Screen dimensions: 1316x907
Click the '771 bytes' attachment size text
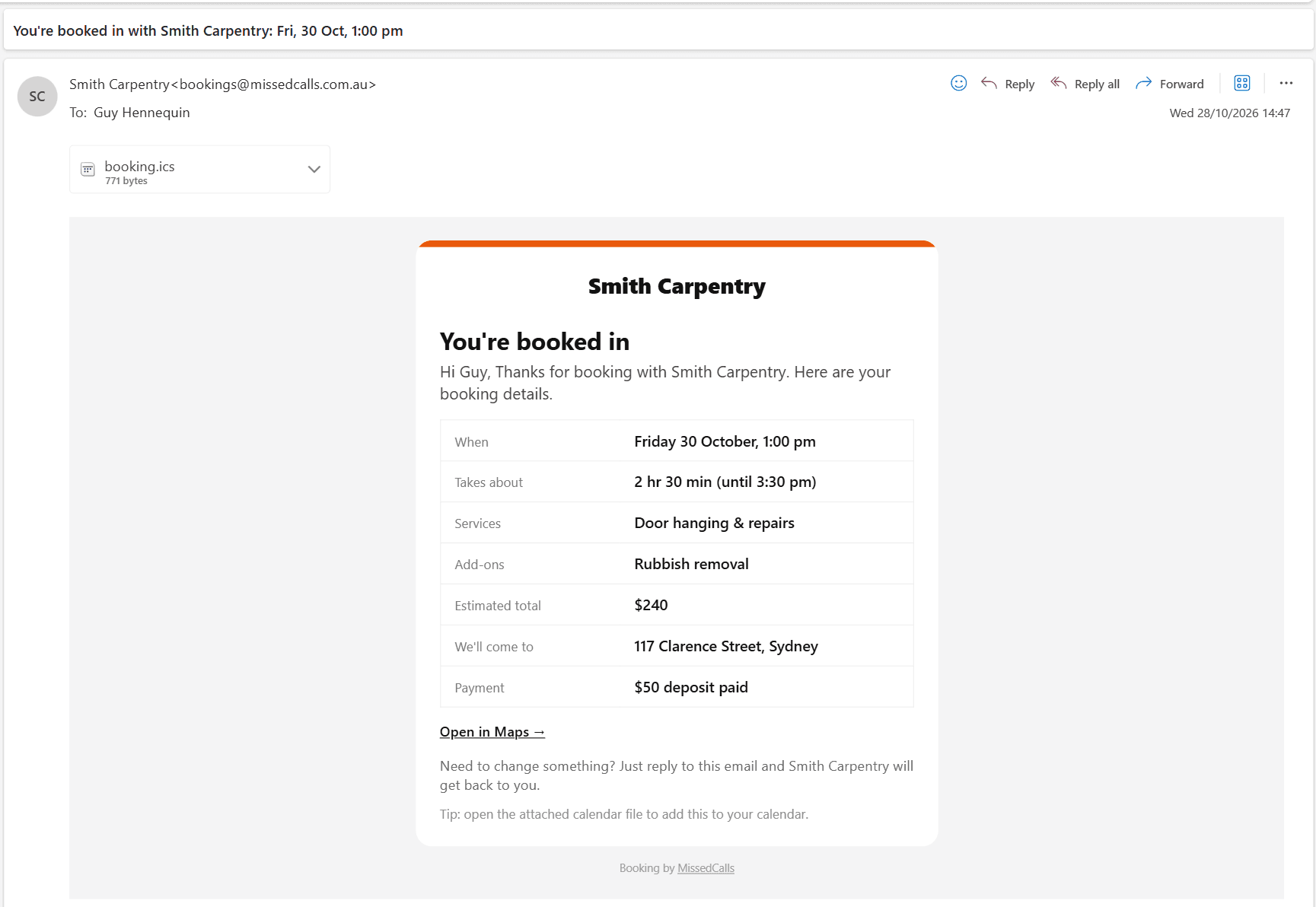(x=126, y=181)
